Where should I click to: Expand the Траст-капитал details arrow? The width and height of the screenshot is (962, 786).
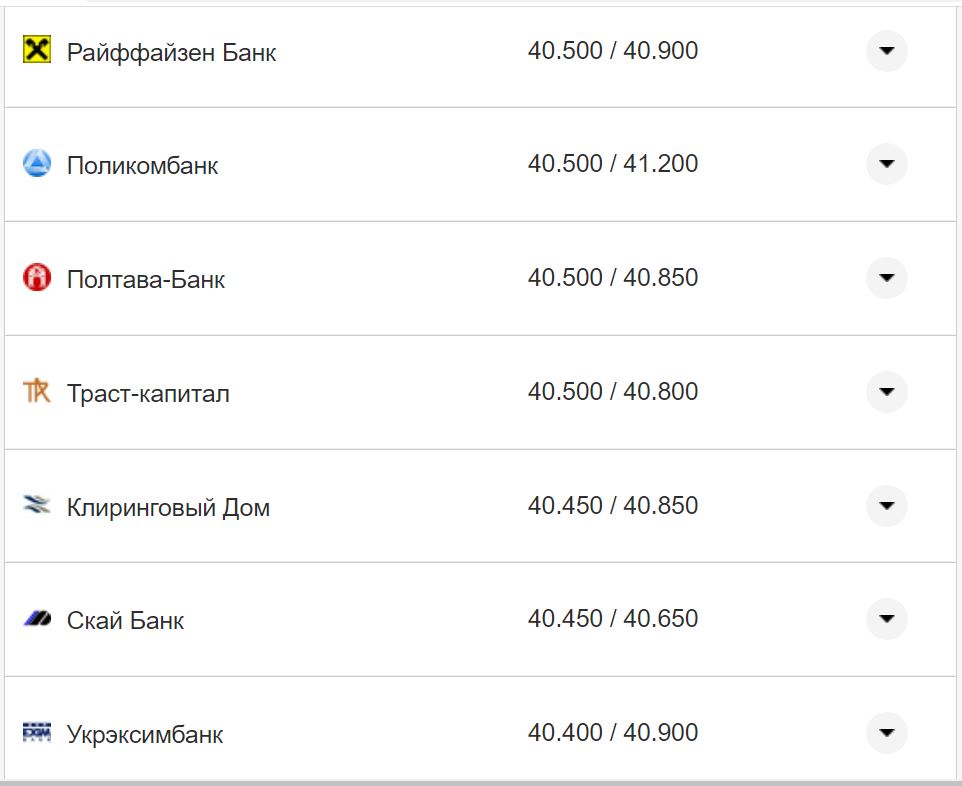[x=886, y=391]
